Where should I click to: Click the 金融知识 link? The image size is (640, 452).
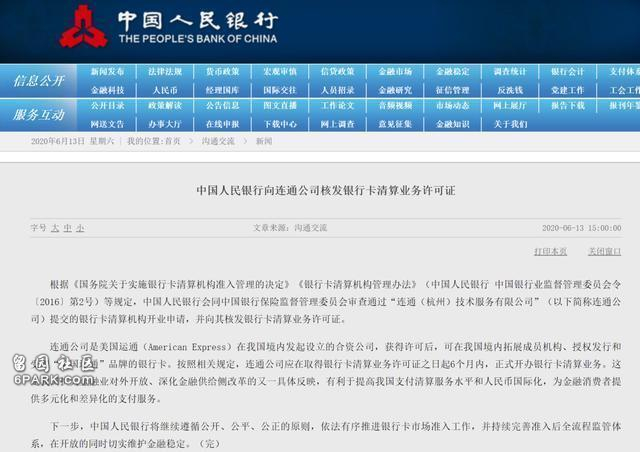(x=453, y=124)
